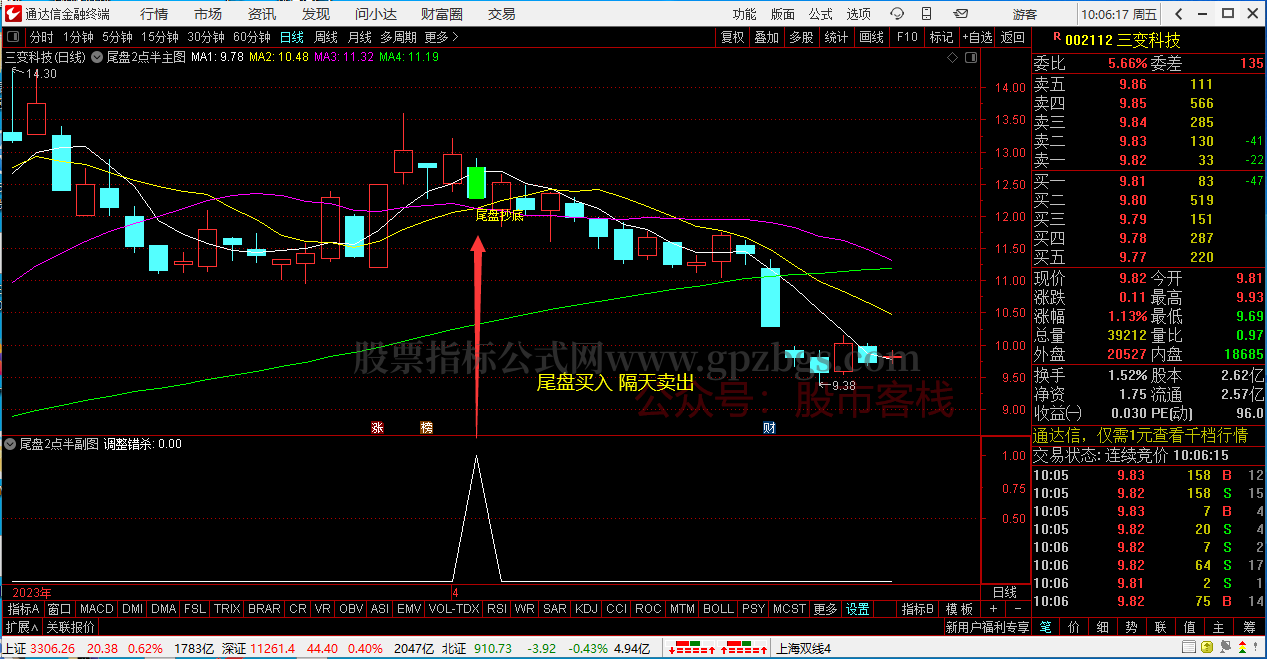Viewport: 1267px width, 659px height.
Task: Switch to the 价 price tab
Action: (1074, 627)
